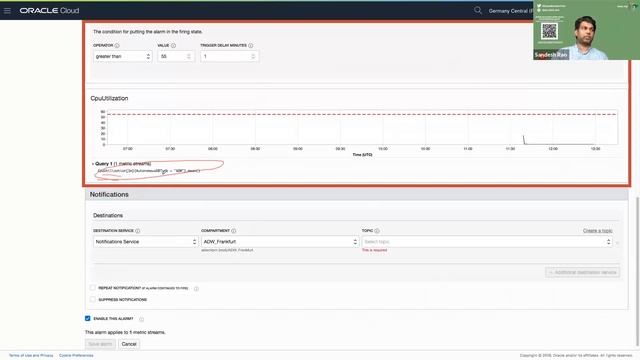This screenshot has width=640, height=360.
Task: Open the 'Select topic' dropdown
Action: [x=487, y=242]
